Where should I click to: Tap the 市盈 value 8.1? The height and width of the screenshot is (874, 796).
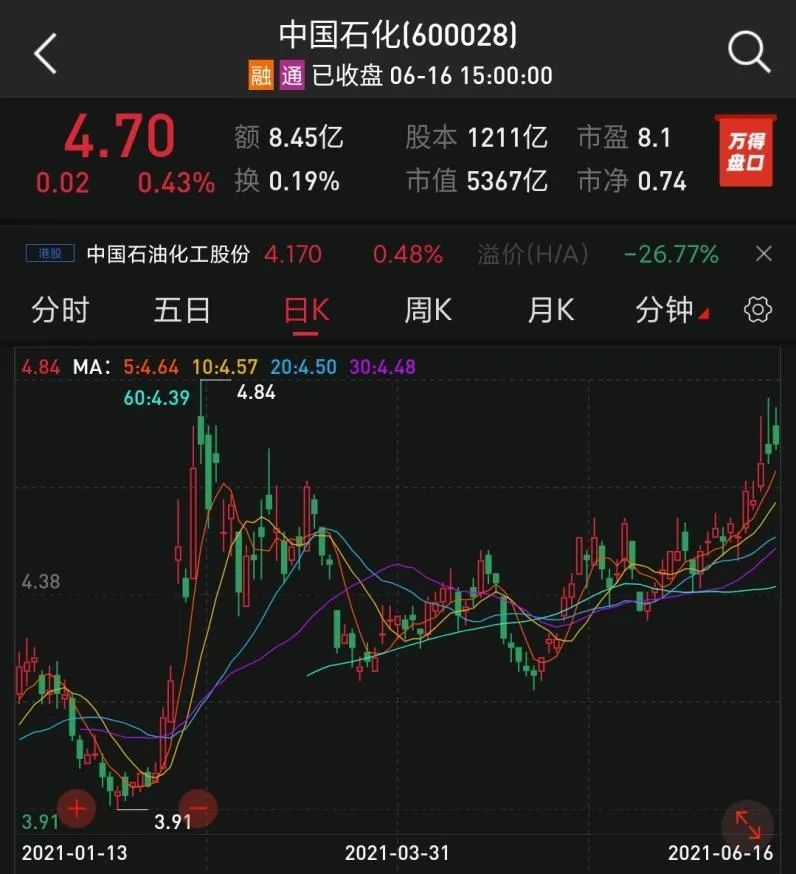654,137
